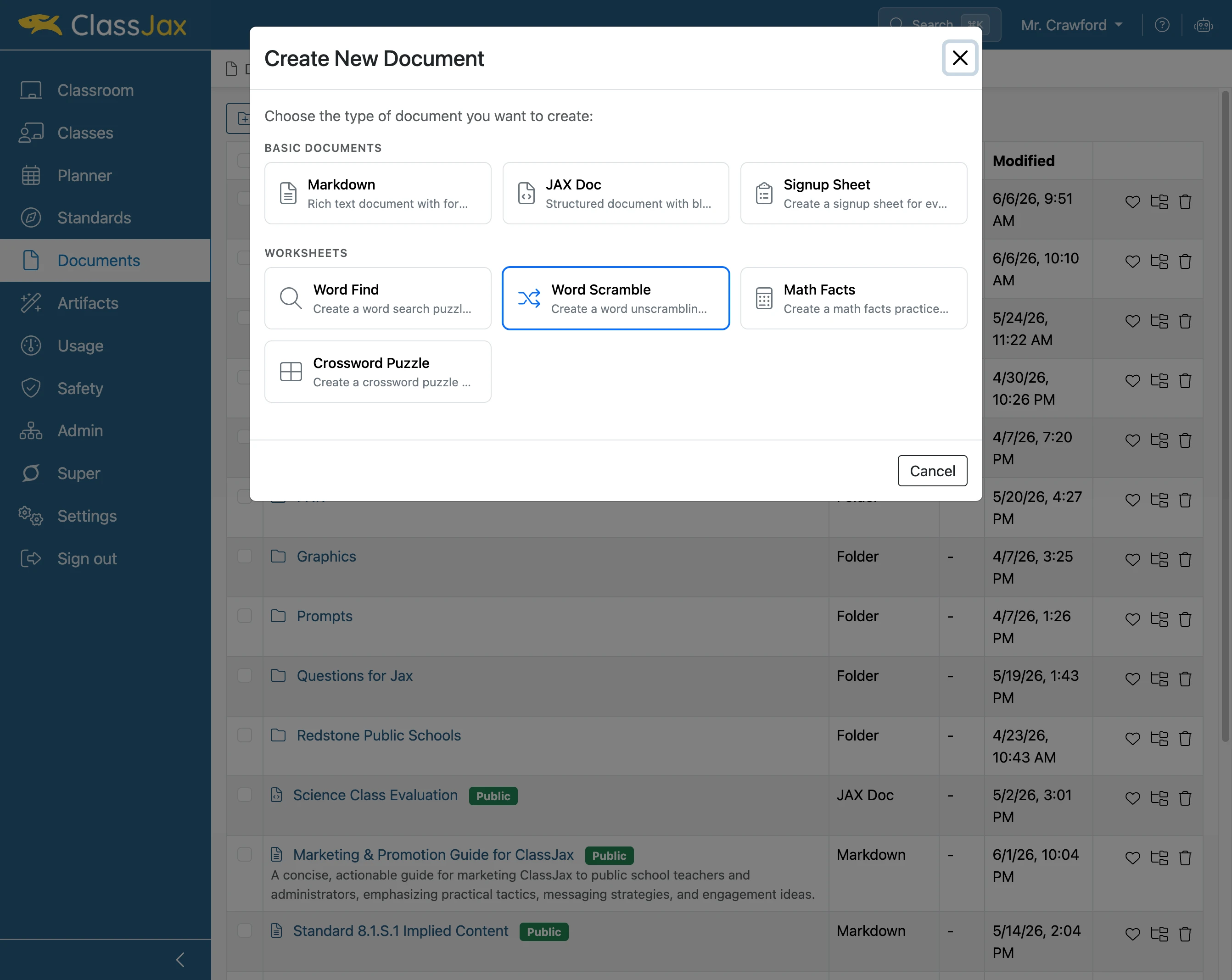Open Classroom in the sidebar
The height and width of the screenshot is (980, 1232).
coord(105,90)
